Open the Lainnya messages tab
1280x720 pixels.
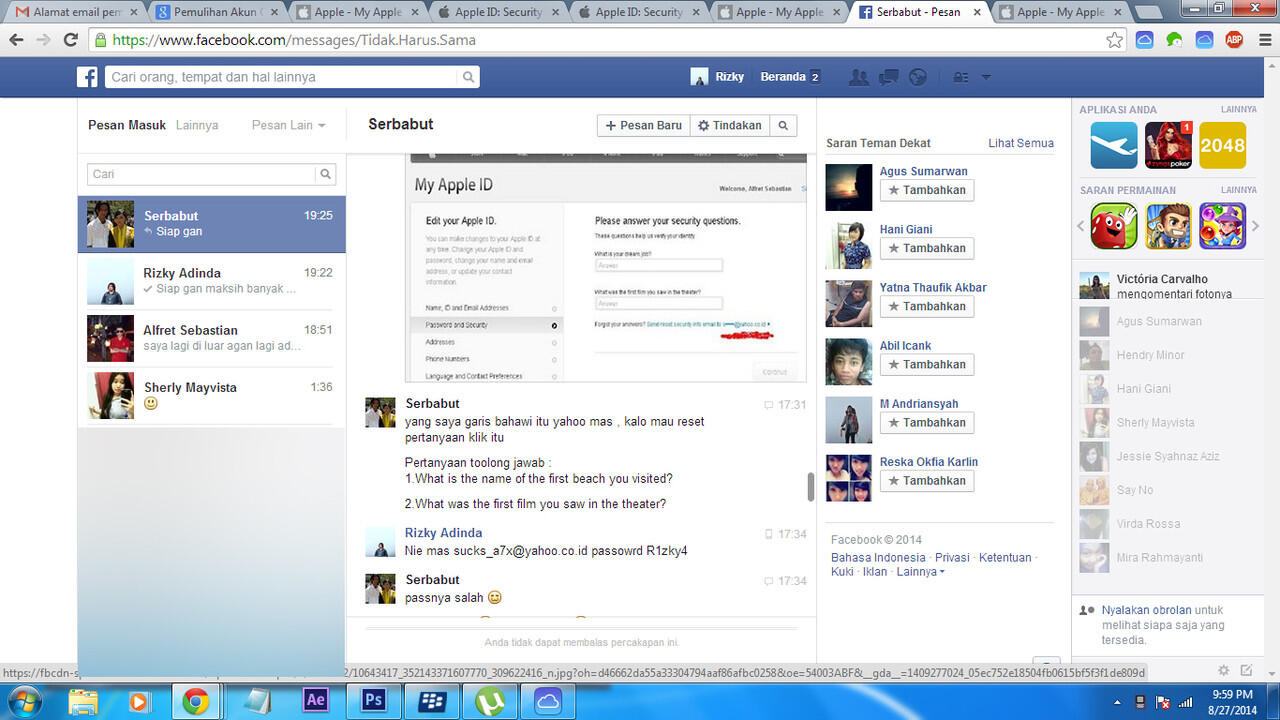[197, 125]
